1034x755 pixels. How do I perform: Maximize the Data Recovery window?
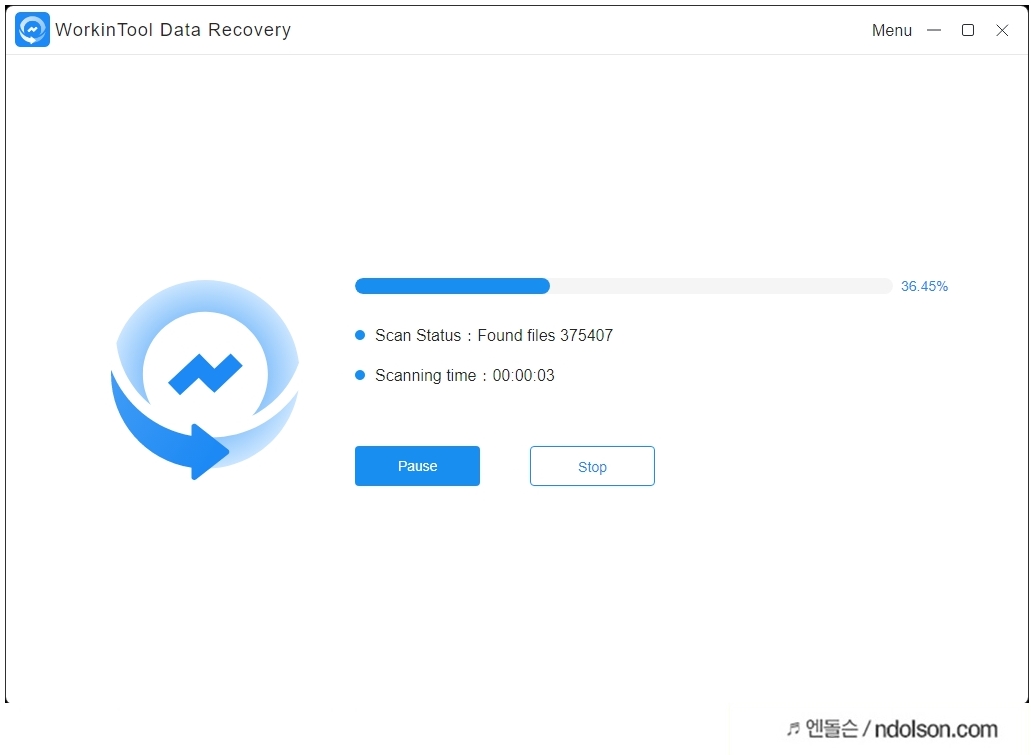(968, 30)
